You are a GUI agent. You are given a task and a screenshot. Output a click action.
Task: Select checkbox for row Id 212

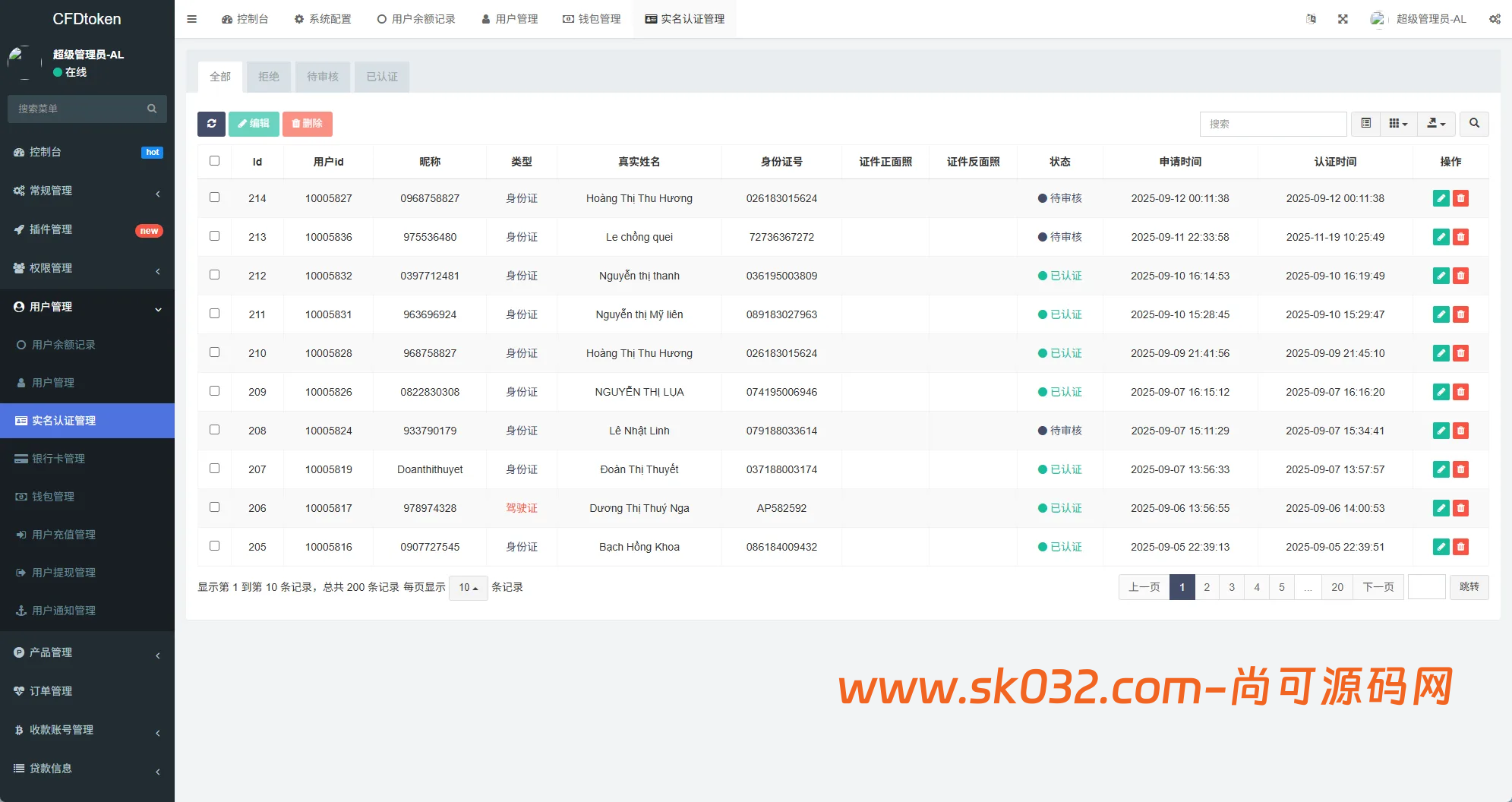214,275
